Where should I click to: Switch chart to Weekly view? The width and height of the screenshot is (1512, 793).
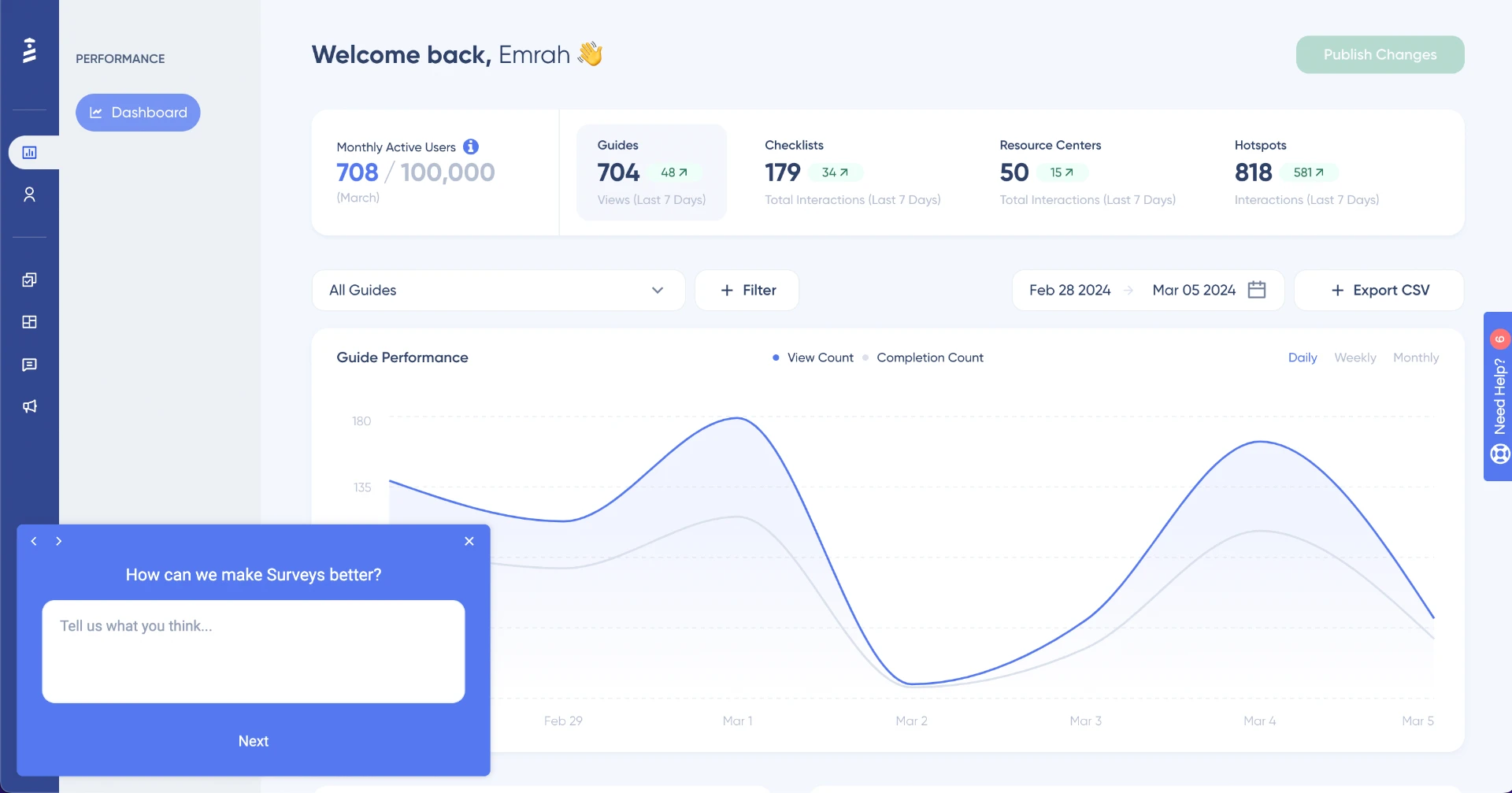tap(1354, 358)
